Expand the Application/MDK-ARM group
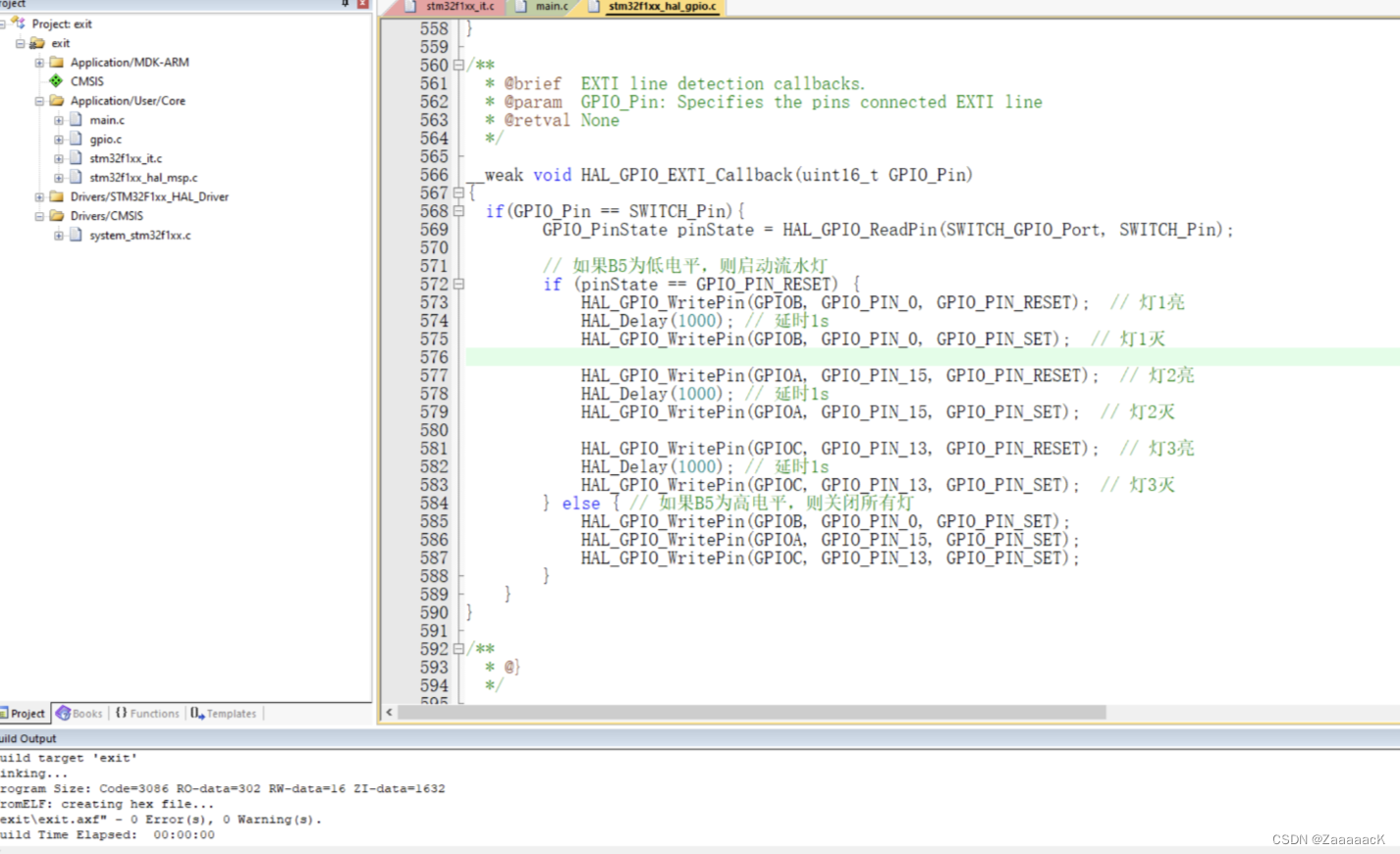 (39, 62)
